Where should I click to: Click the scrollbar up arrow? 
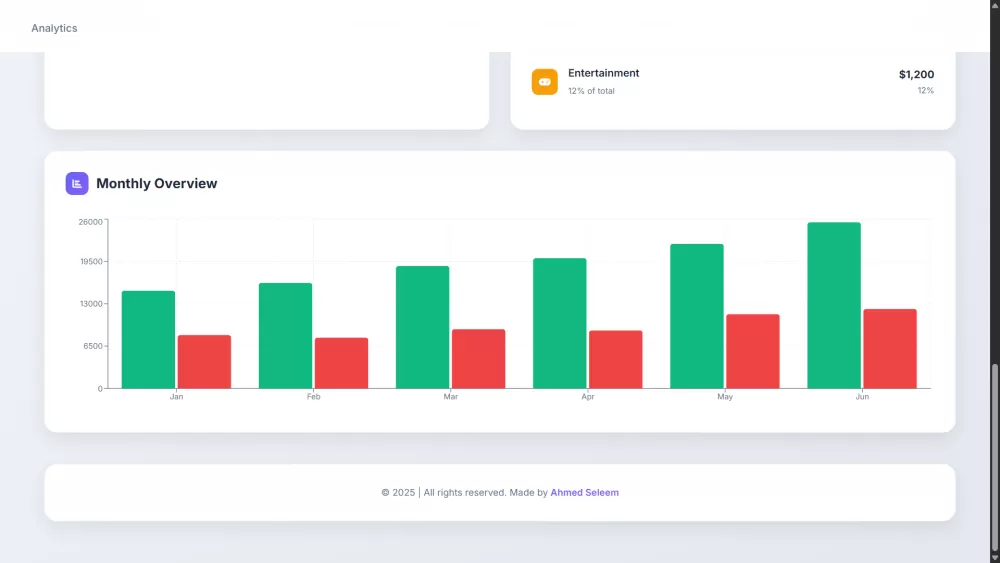(x=994, y=6)
